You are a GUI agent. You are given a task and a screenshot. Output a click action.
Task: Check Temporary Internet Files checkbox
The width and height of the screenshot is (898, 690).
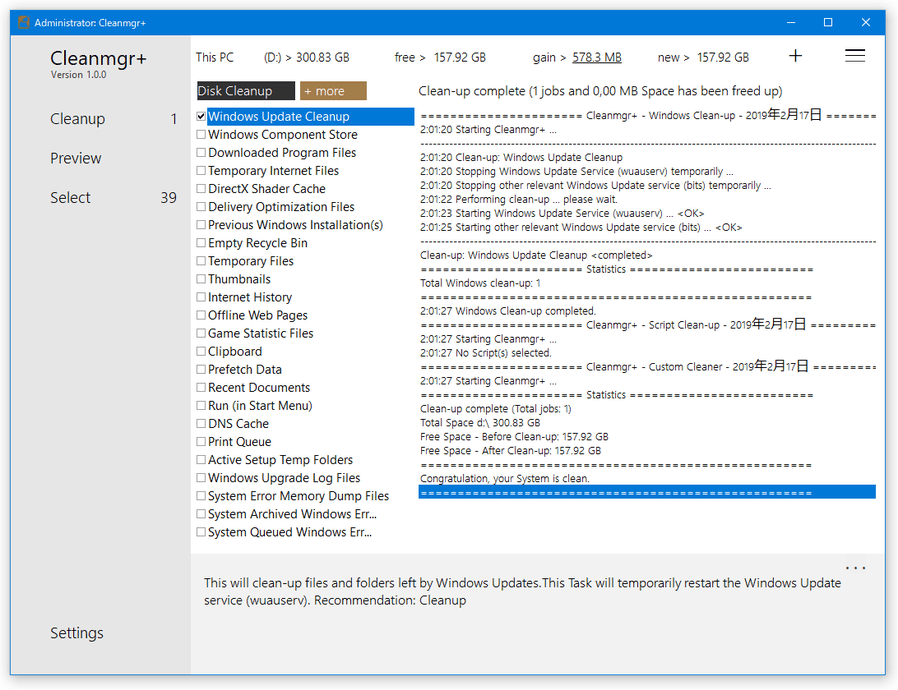(201, 171)
